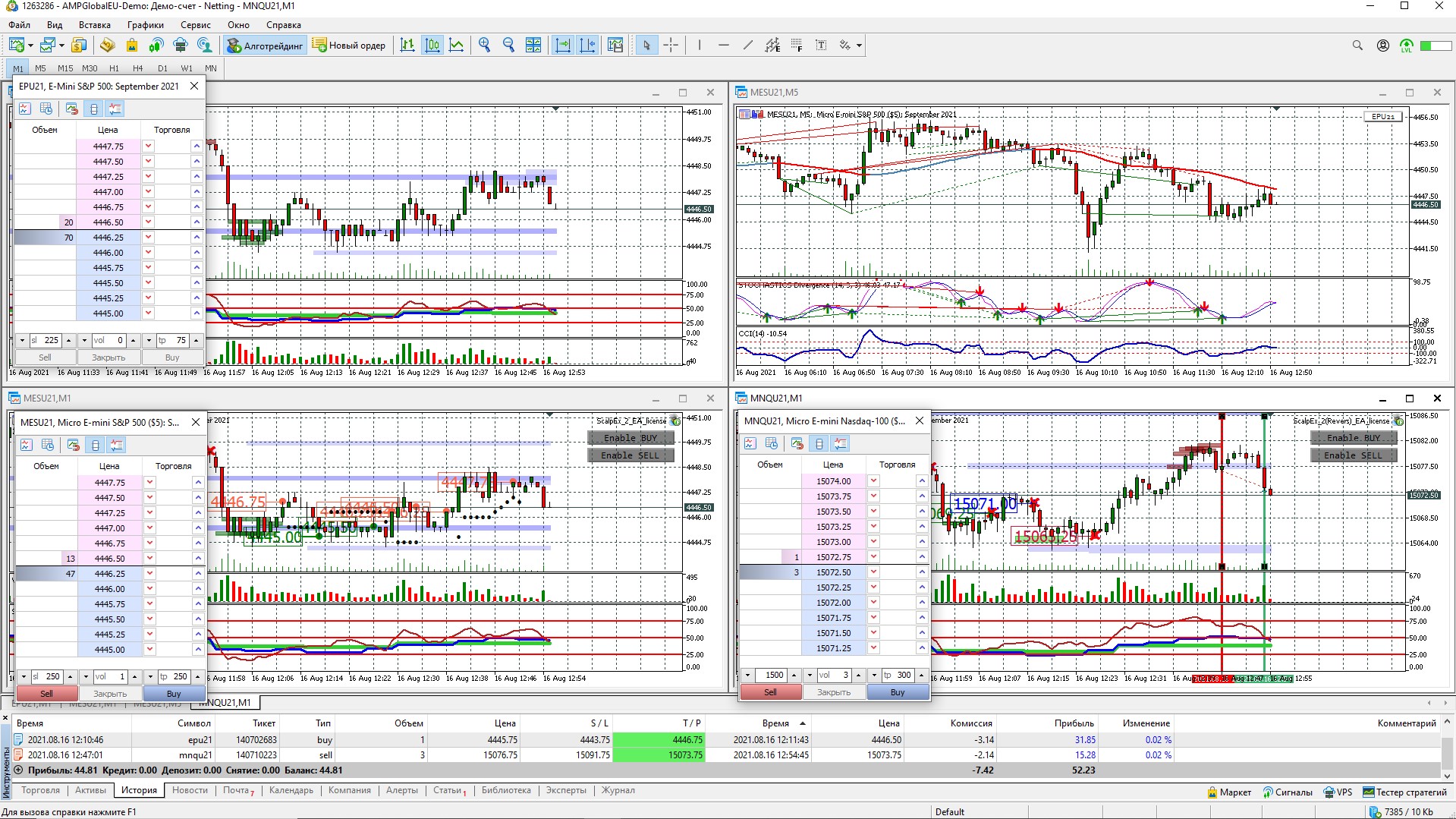Click the zoom in magnifier toolbar icon
Viewport: 1456px width, 819px height.
click(x=484, y=46)
